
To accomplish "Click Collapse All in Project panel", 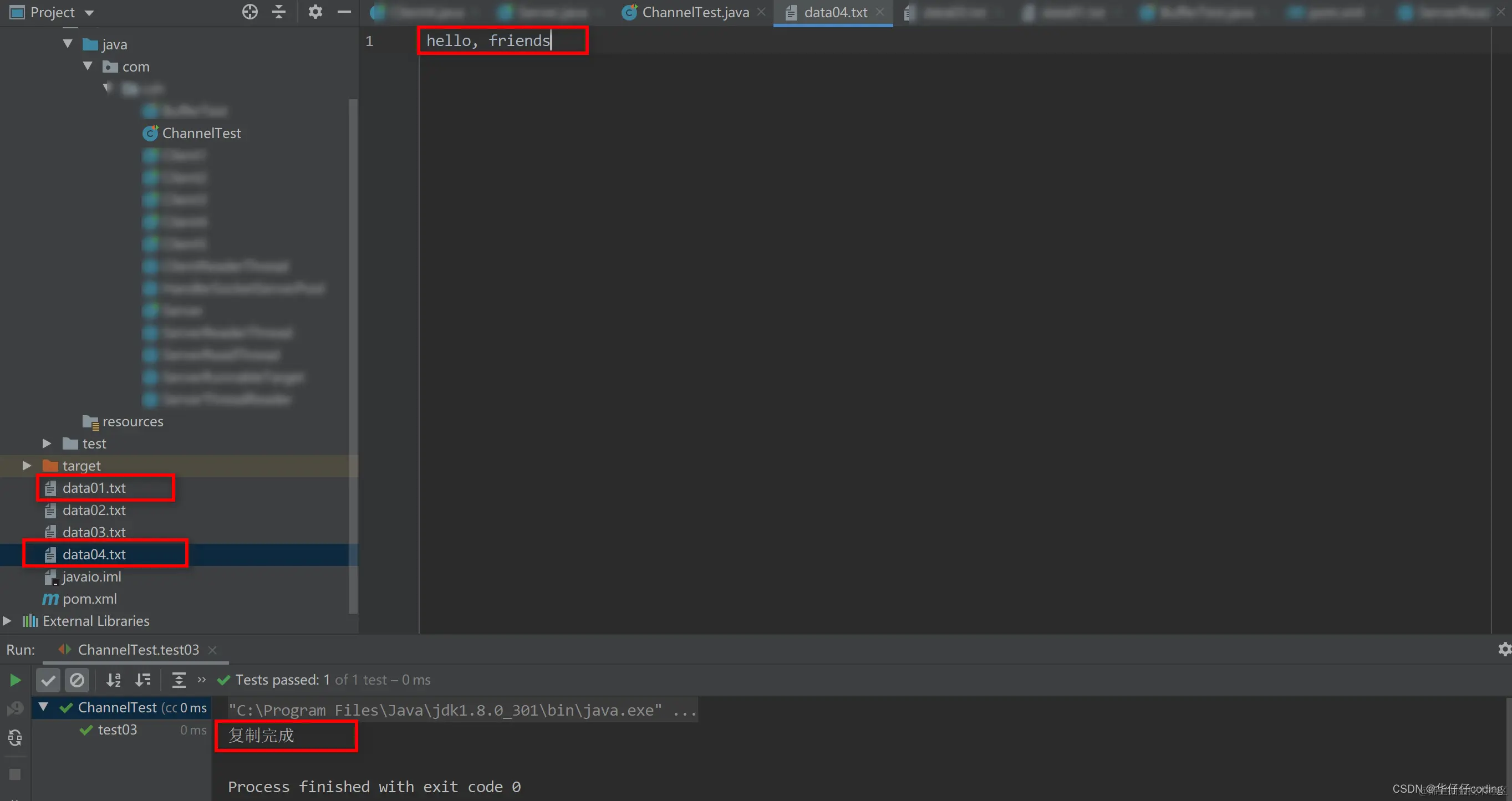I will tap(279, 12).
